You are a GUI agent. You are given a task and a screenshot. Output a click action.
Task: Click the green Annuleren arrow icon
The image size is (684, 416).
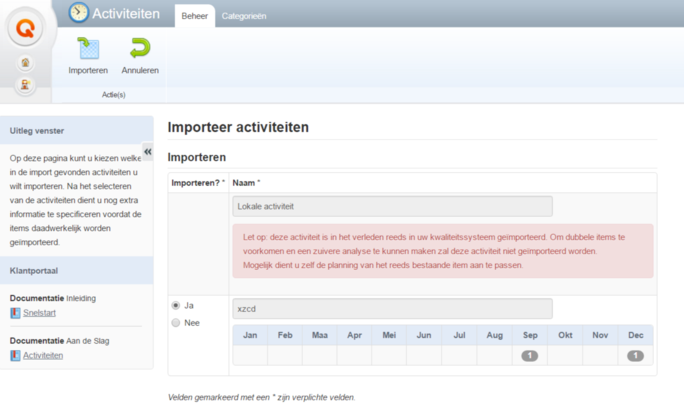tap(140, 49)
